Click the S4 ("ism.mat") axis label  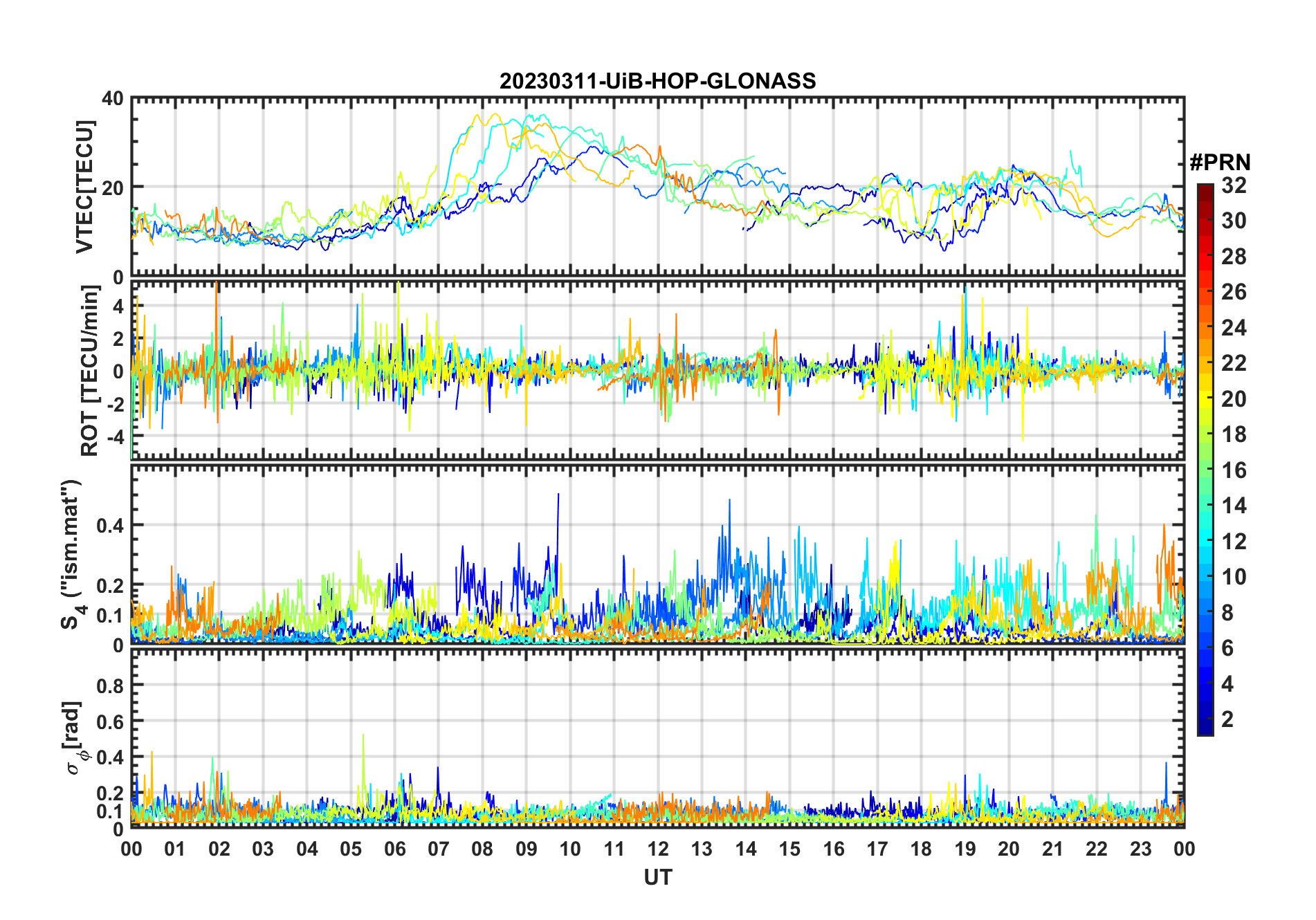[73, 554]
